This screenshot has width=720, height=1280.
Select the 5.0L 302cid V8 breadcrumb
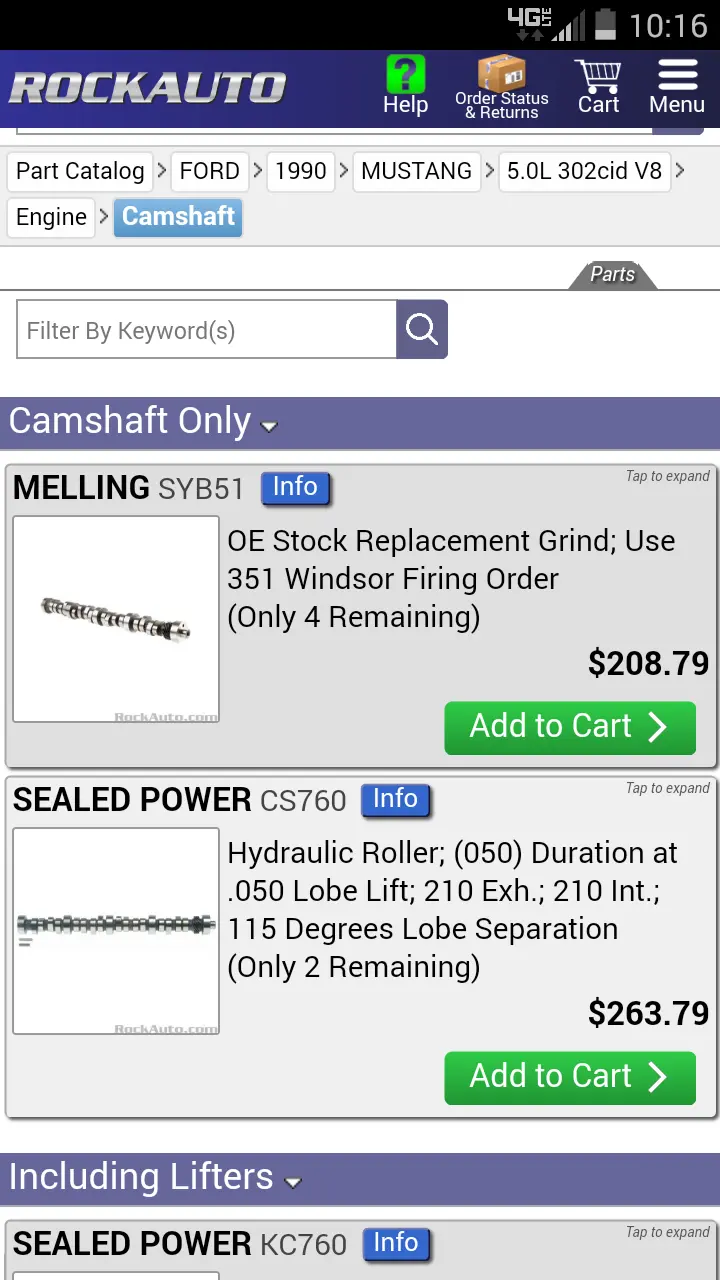(x=584, y=171)
